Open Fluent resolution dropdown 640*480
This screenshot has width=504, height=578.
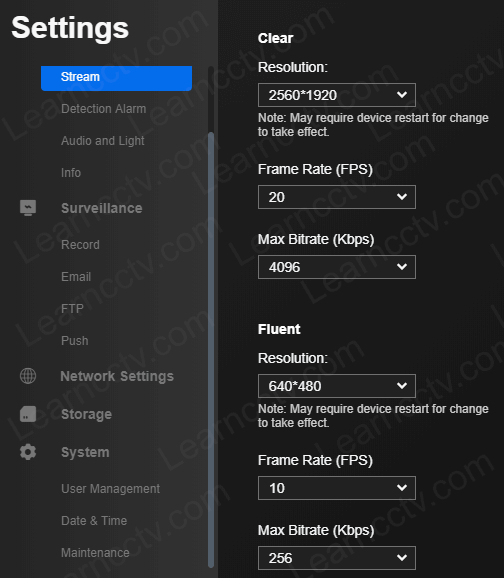(x=337, y=386)
